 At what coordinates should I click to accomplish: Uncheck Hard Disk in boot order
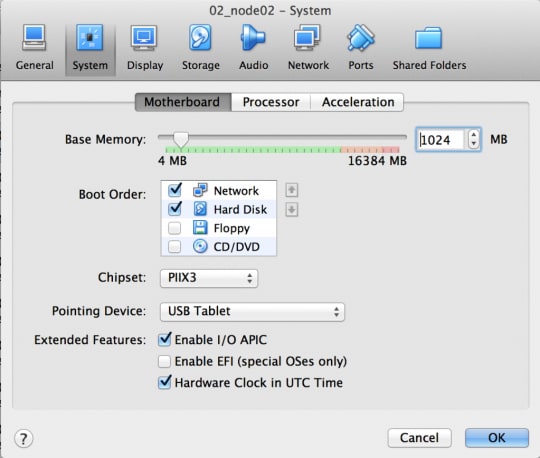click(x=175, y=209)
